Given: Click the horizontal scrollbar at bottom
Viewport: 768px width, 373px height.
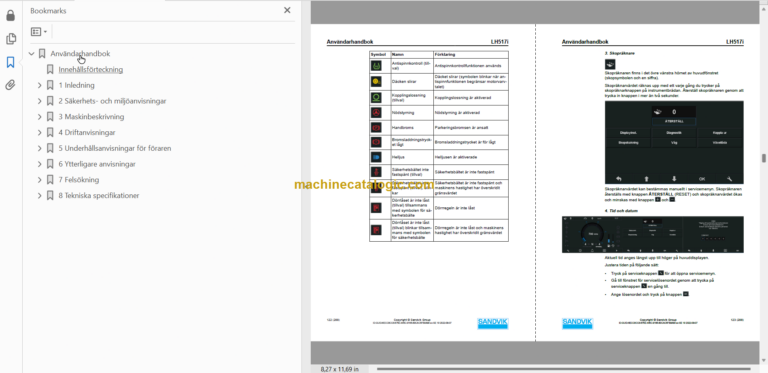Looking at the screenshot, I should point(563,369).
